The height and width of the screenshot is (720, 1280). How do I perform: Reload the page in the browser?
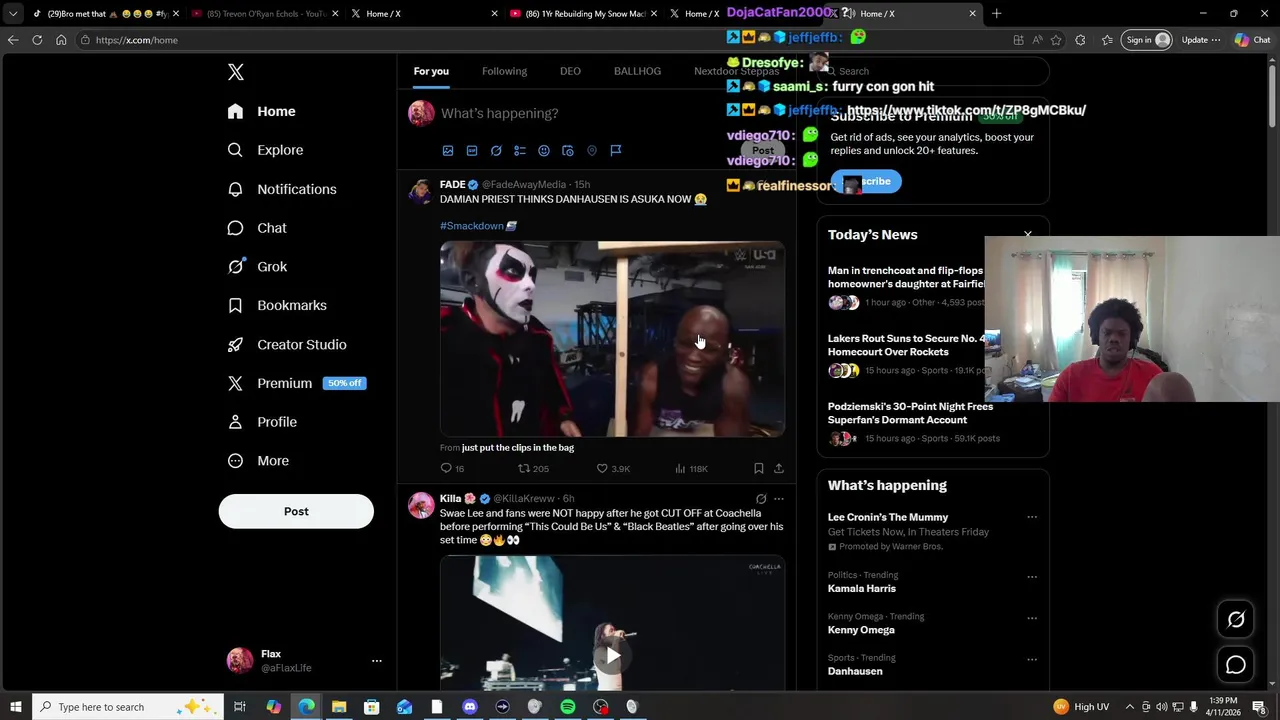(37, 40)
